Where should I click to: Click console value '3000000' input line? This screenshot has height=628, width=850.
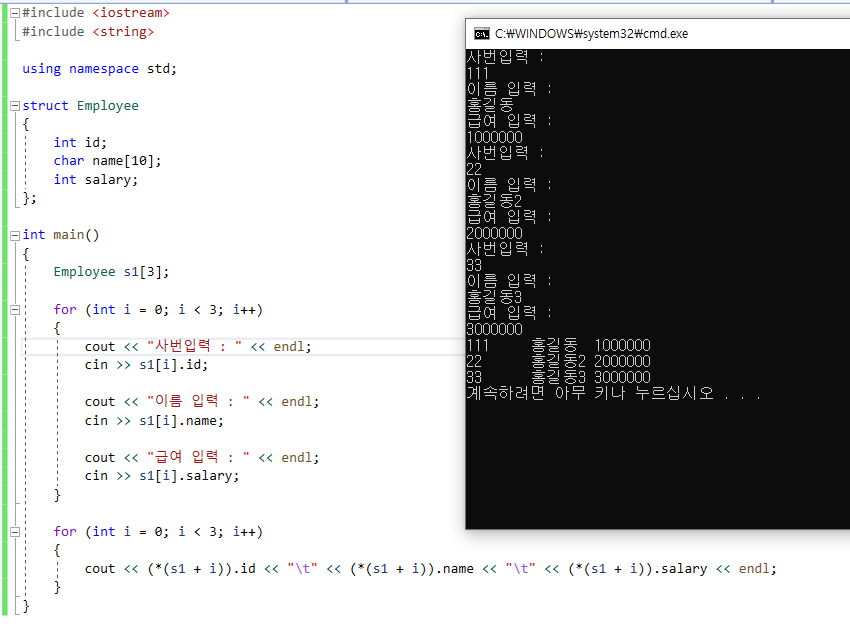[494, 329]
